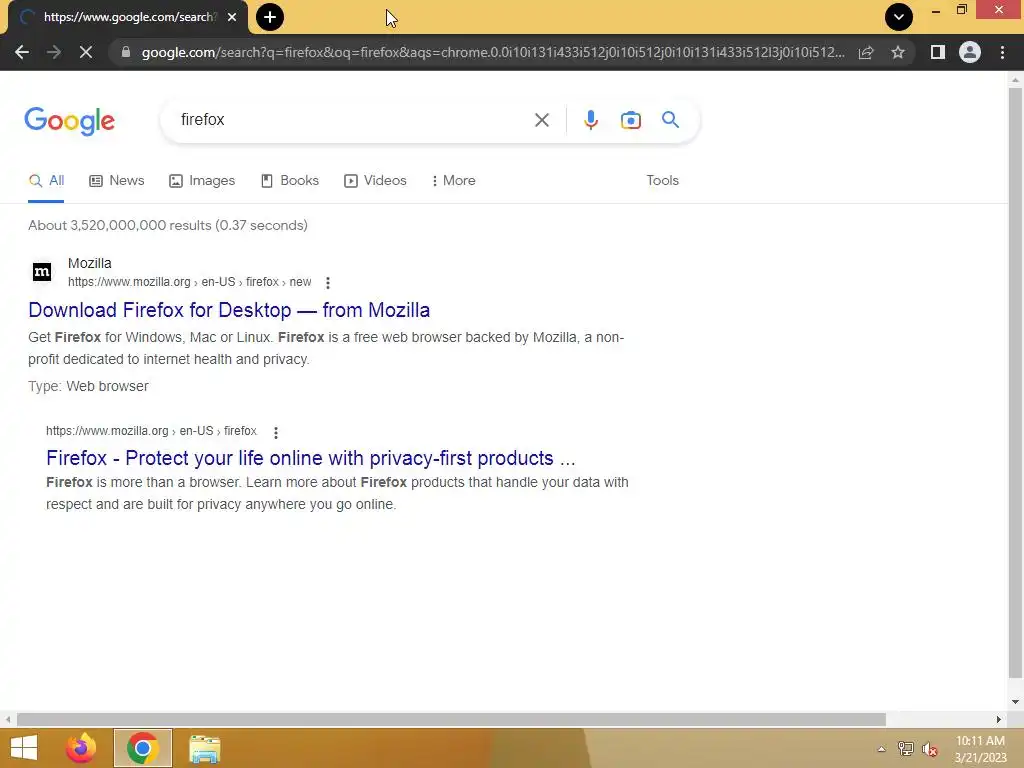Open the Chrome profile avatar
The image size is (1024, 768).
[x=970, y=52]
